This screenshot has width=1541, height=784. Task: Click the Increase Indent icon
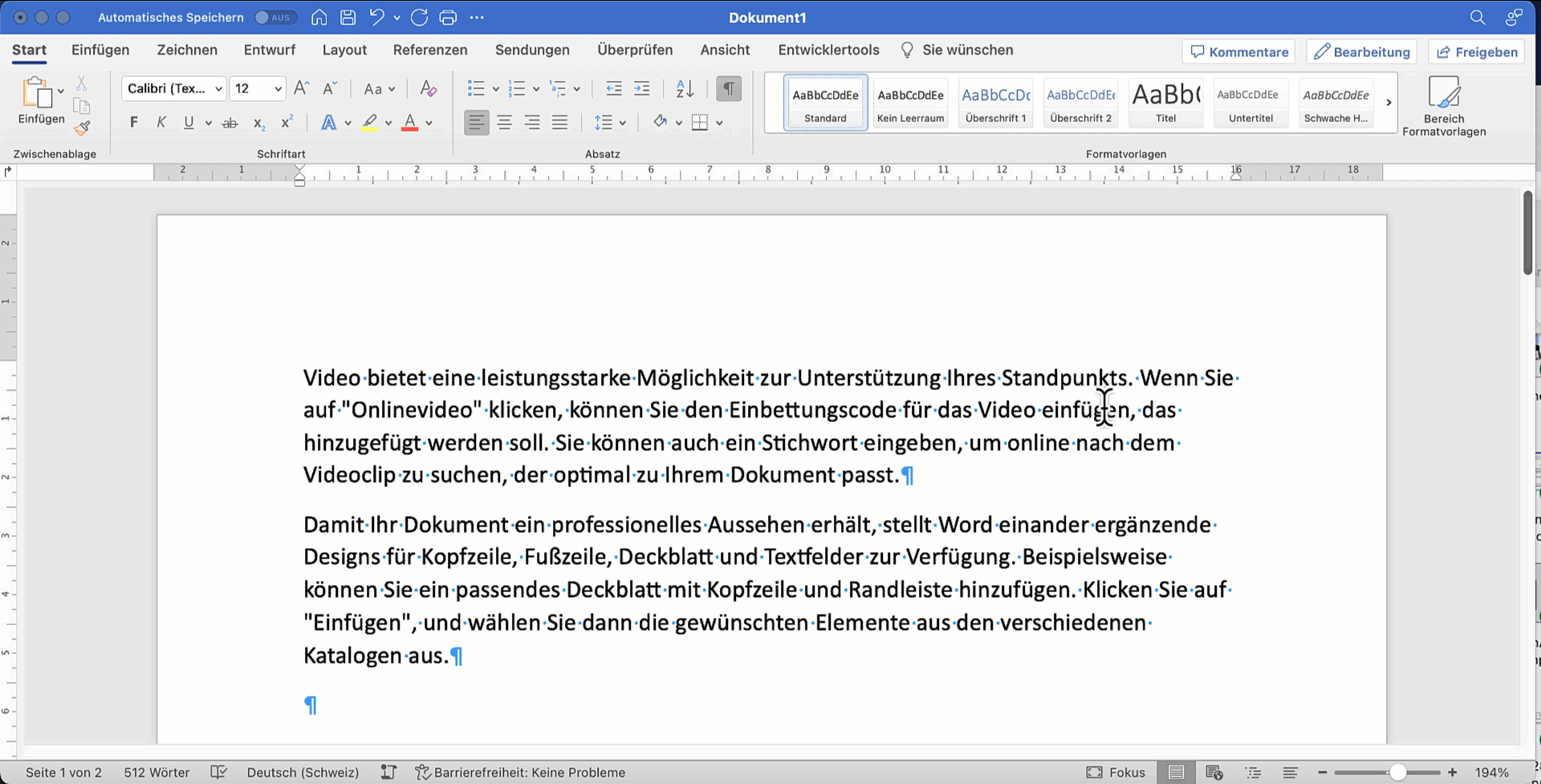click(642, 88)
